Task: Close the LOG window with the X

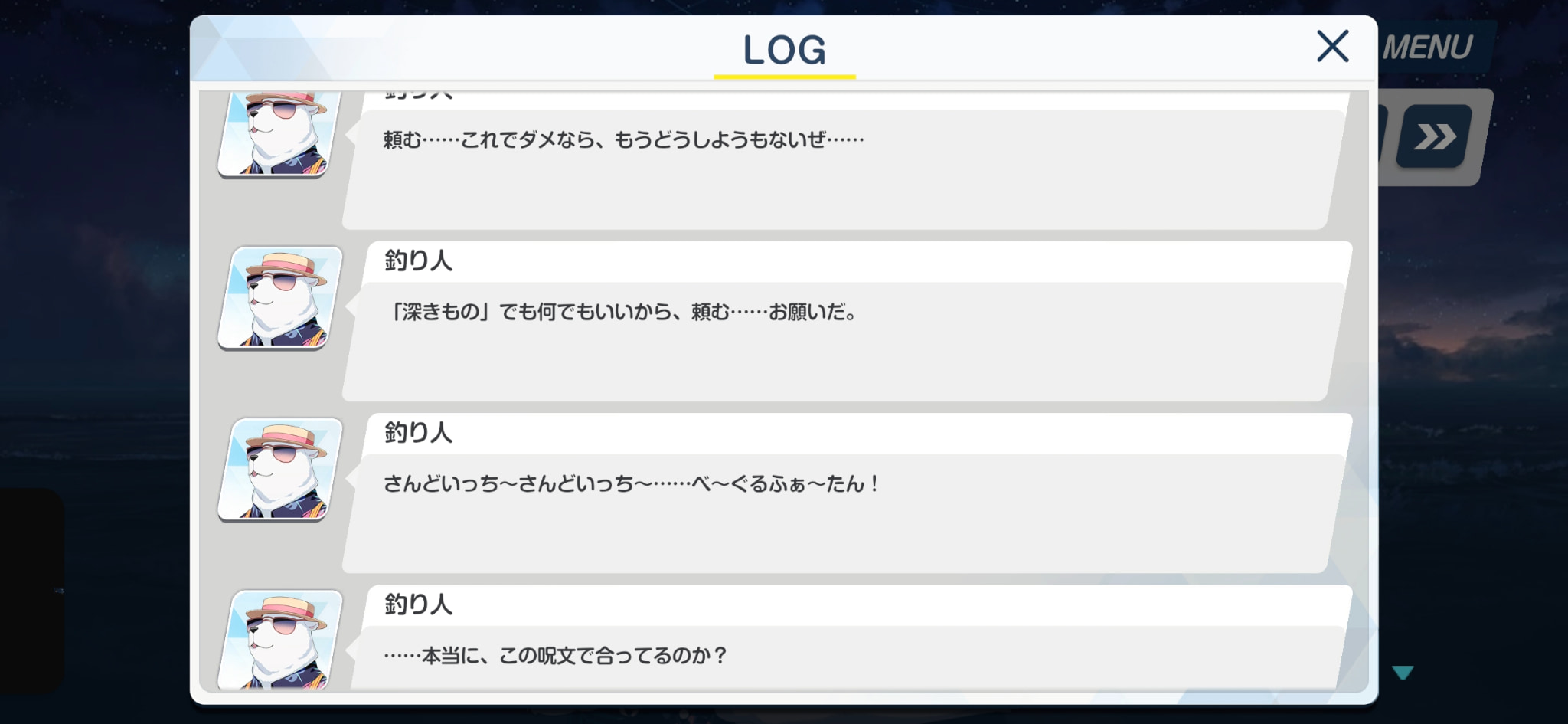Action: pyautogui.click(x=1332, y=46)
